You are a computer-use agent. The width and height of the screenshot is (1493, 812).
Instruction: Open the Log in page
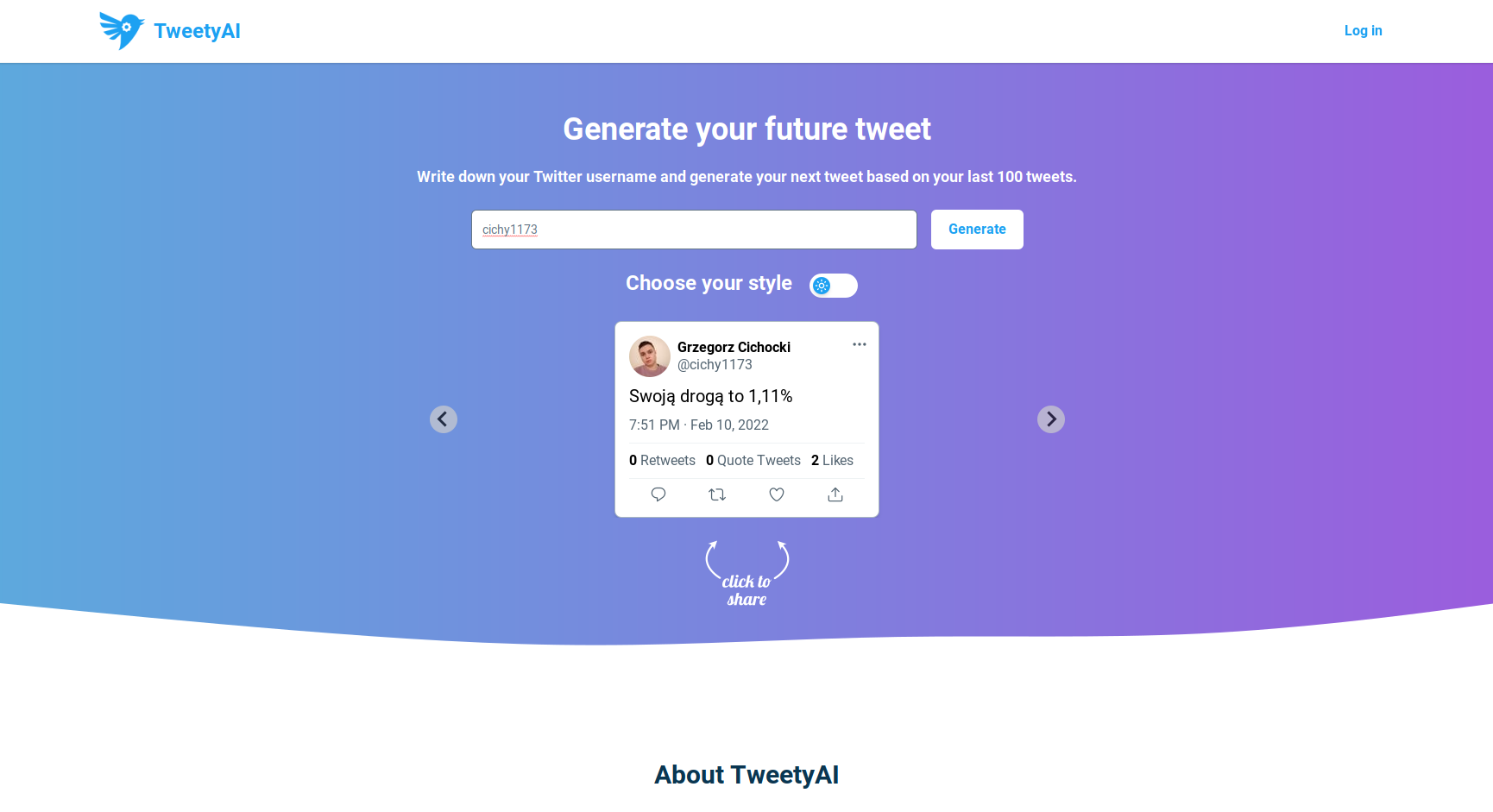[1363, 31]
